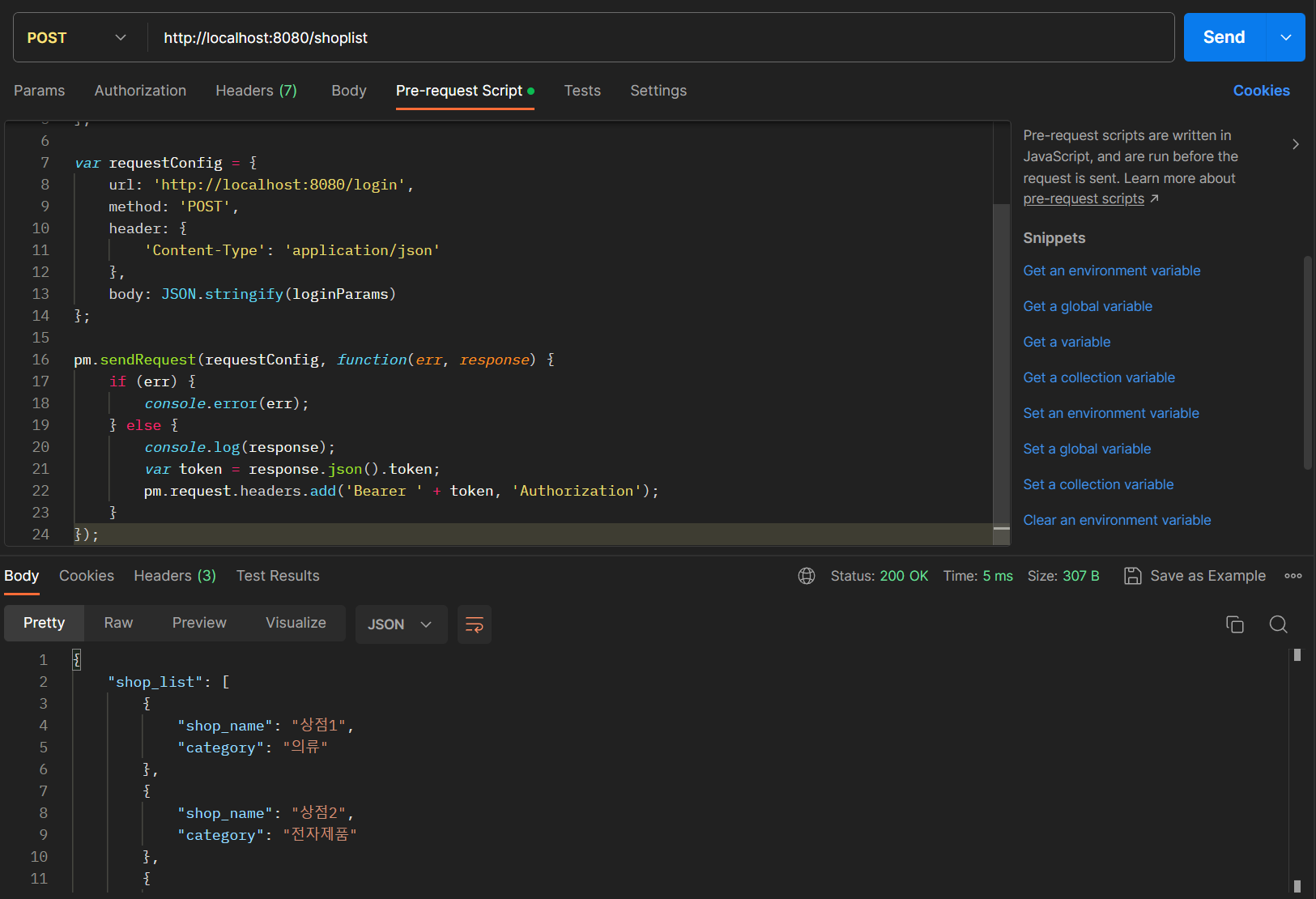1316x899 pixels.
Task: Click the Save as Example disk icon
Action: tap(1133, 576)
